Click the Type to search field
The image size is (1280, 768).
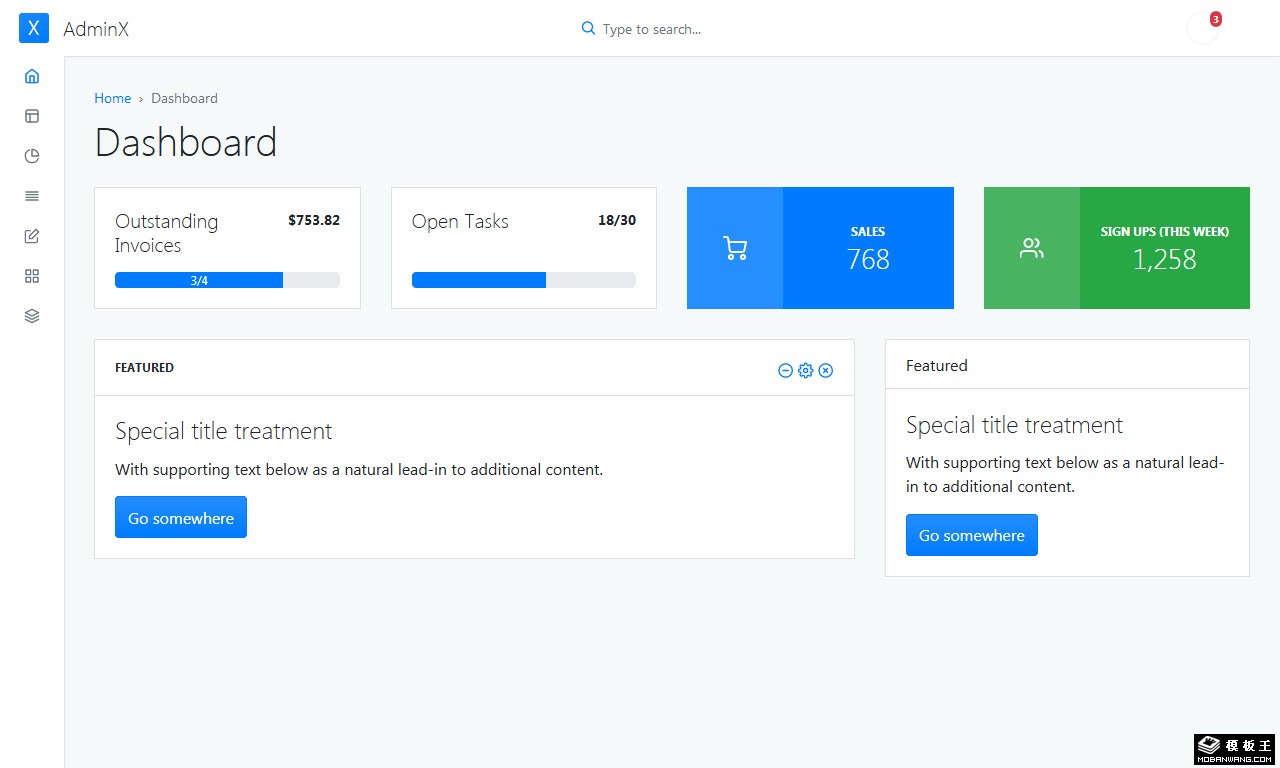coord(651,29)
